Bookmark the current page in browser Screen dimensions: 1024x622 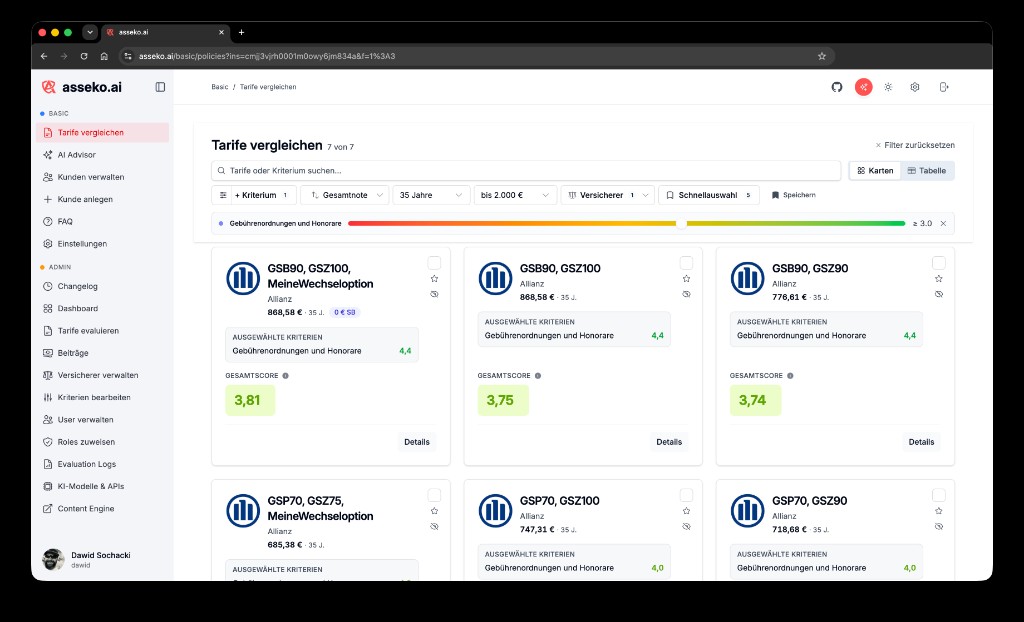822,56
